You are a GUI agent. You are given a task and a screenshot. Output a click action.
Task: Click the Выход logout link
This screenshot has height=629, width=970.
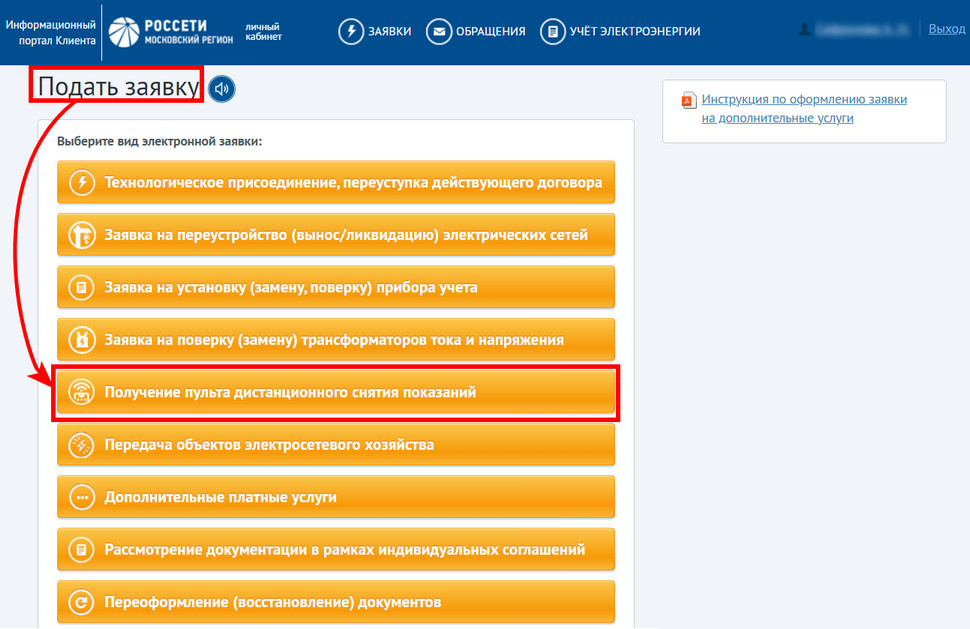(x=946, y=29)
